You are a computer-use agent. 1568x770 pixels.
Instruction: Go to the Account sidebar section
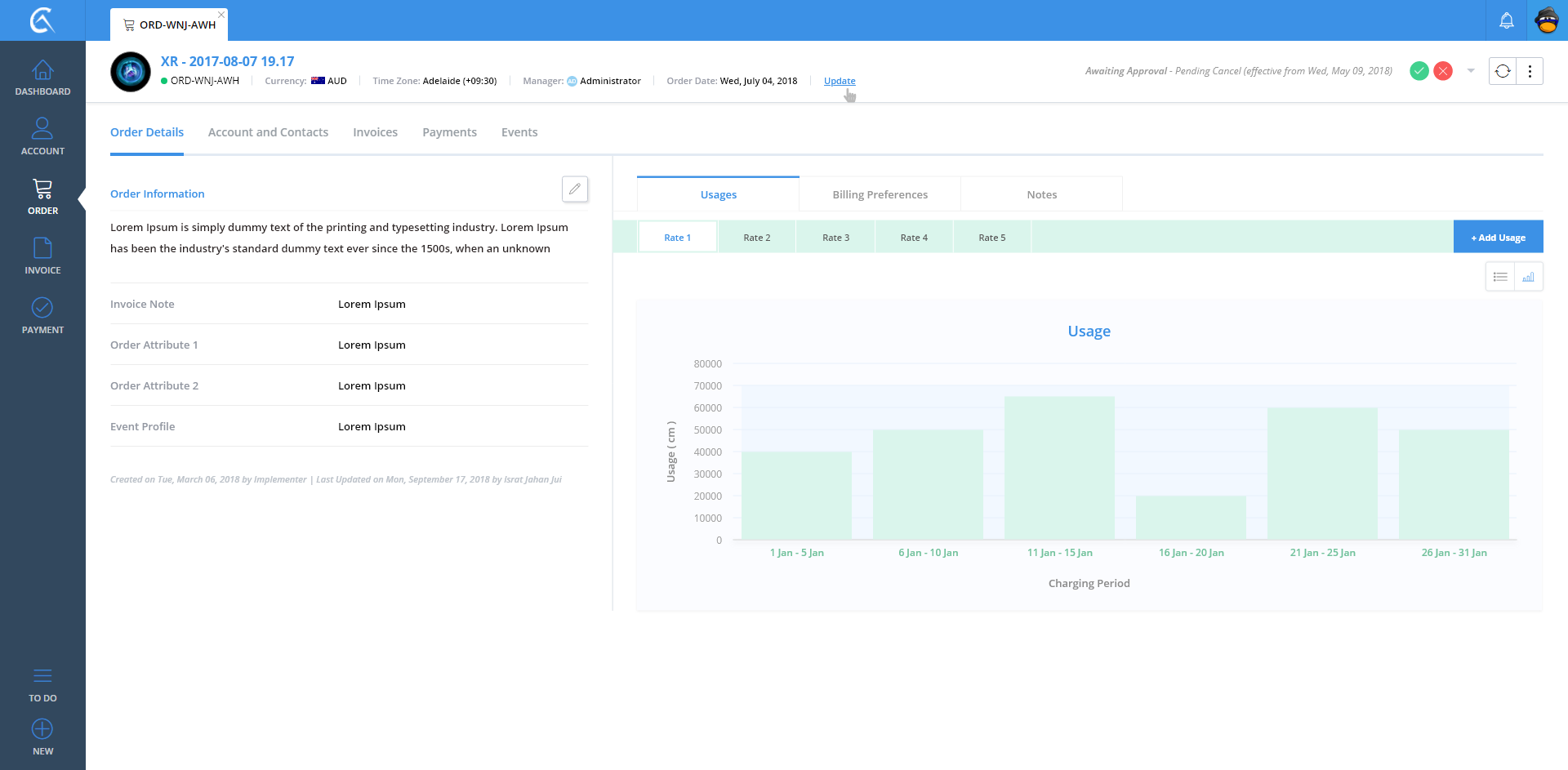coord(42,137)
